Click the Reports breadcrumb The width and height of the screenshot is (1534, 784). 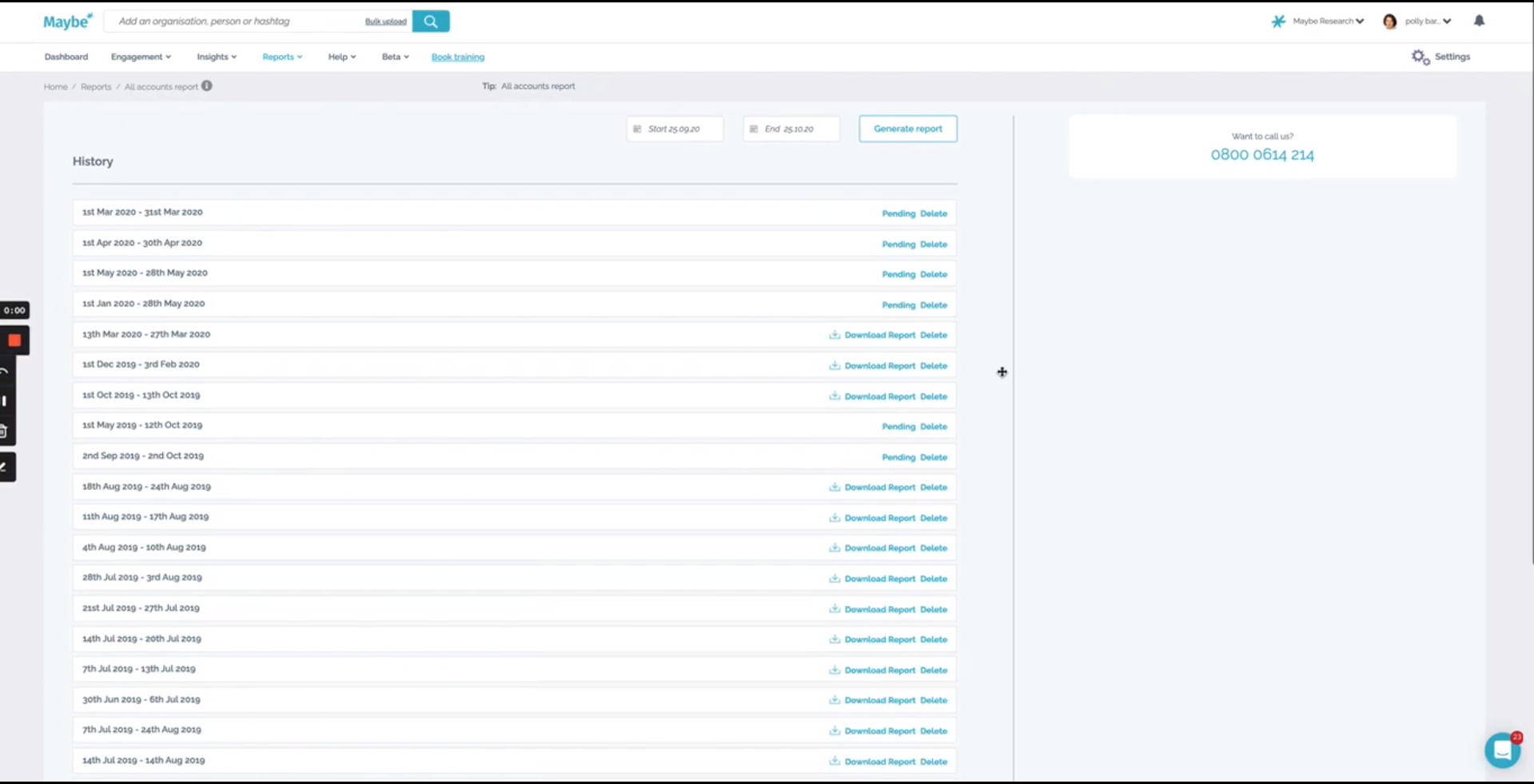tap(96, 86)
